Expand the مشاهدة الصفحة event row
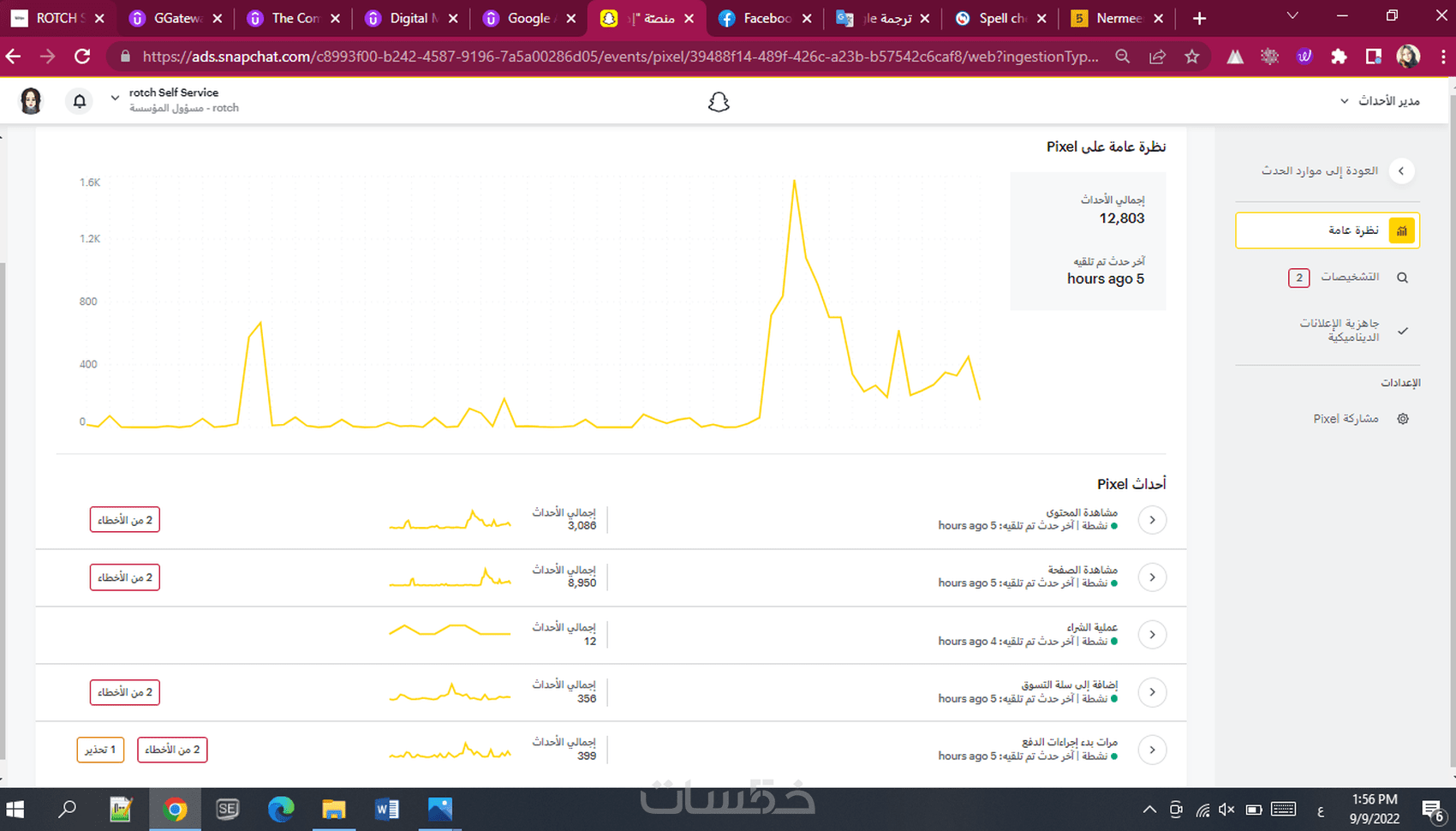The image size is (1456, 831). click(1152, 577)
